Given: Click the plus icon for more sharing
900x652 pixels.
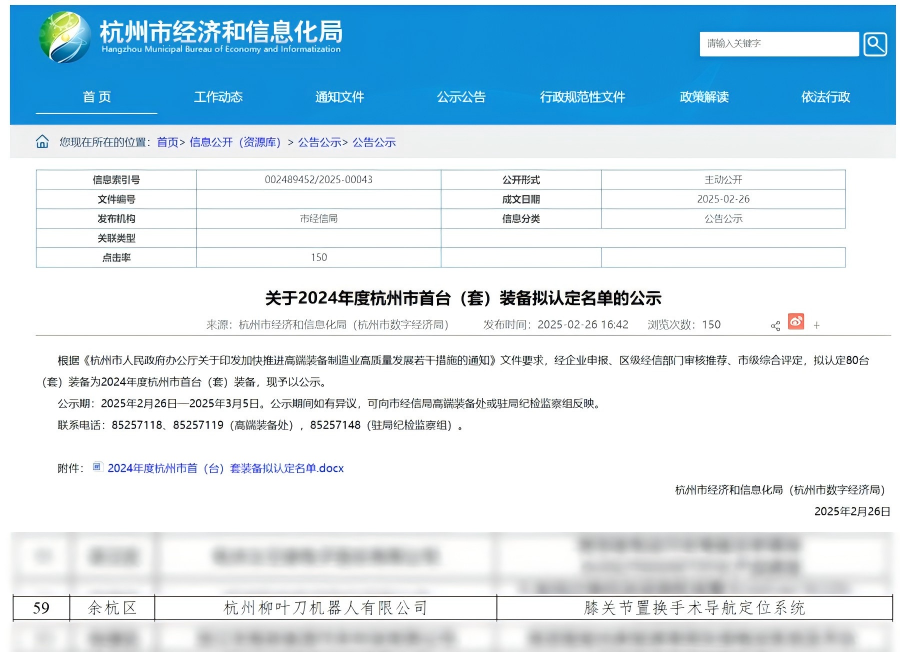Looking at the screenshot, I should click(x=816, y=325).
